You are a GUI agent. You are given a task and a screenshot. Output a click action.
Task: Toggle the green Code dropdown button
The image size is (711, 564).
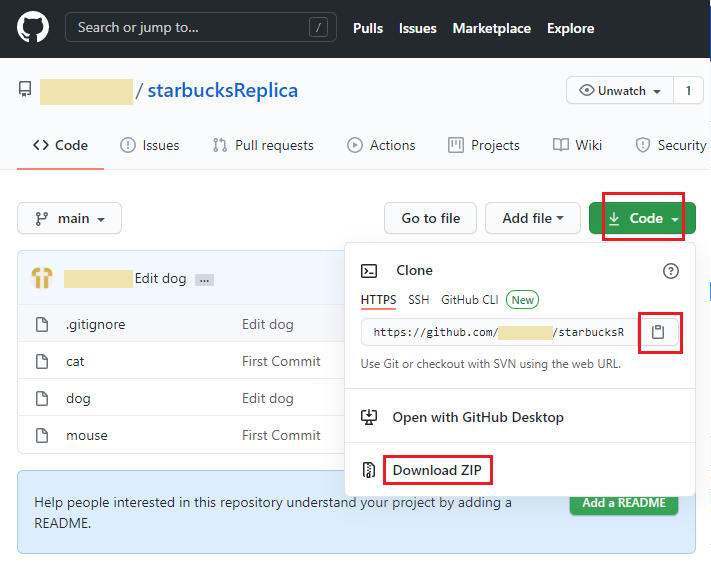point(643,218)
